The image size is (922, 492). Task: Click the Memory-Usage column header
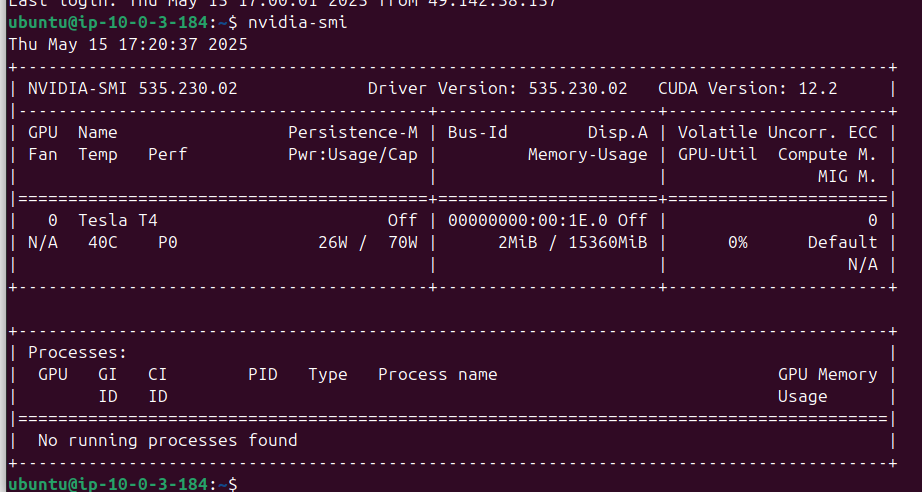(x=588, y=154)
